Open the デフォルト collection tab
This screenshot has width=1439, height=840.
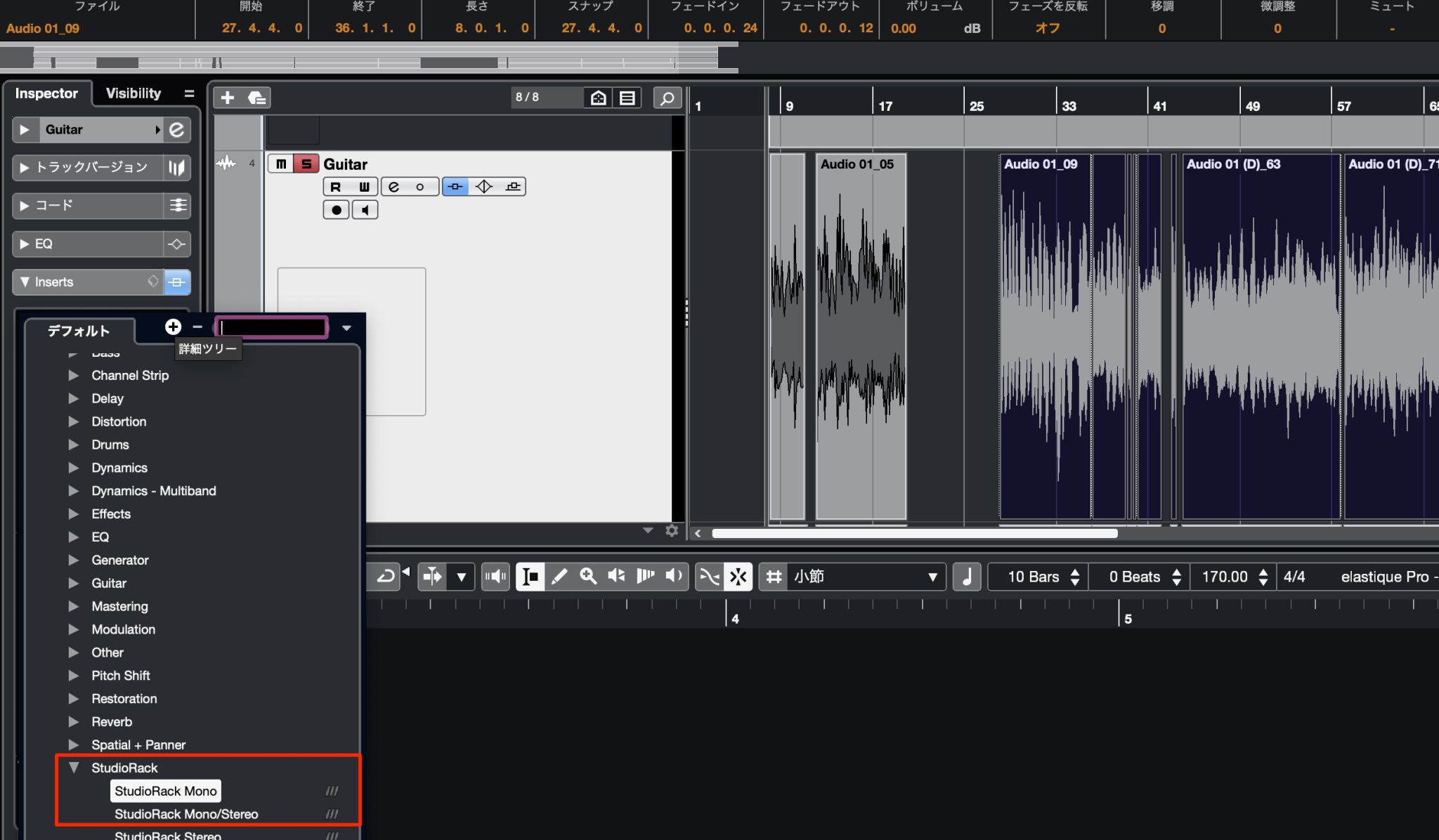pyautogui.click(x=78, y=331)
